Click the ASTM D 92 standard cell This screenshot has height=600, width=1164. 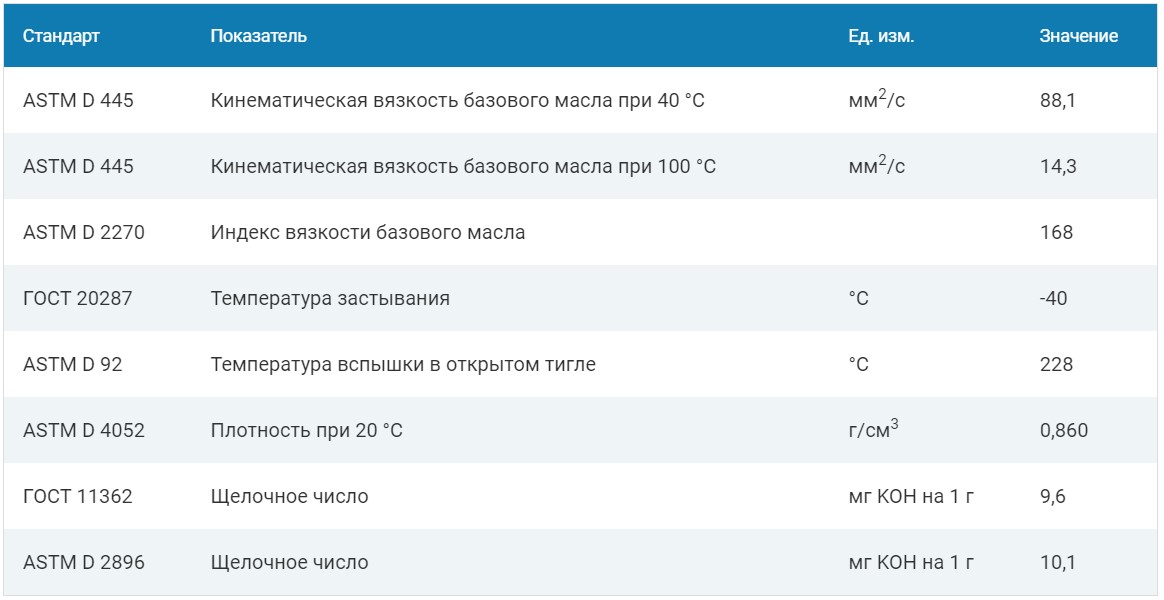[x=73, y=365]
